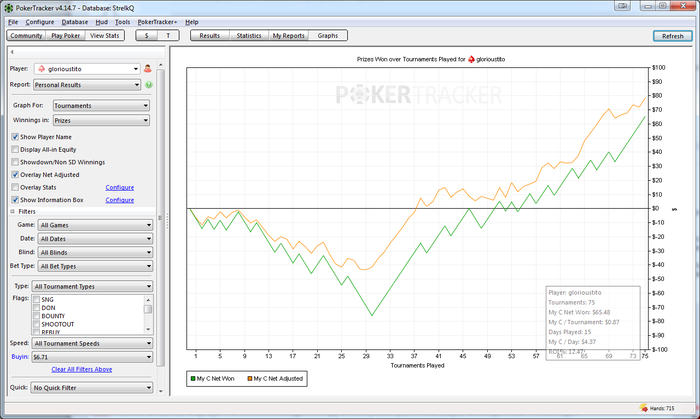Click Configure link for Overlay Stats
The height and width of the screenshot is (419, 700).
120,187
